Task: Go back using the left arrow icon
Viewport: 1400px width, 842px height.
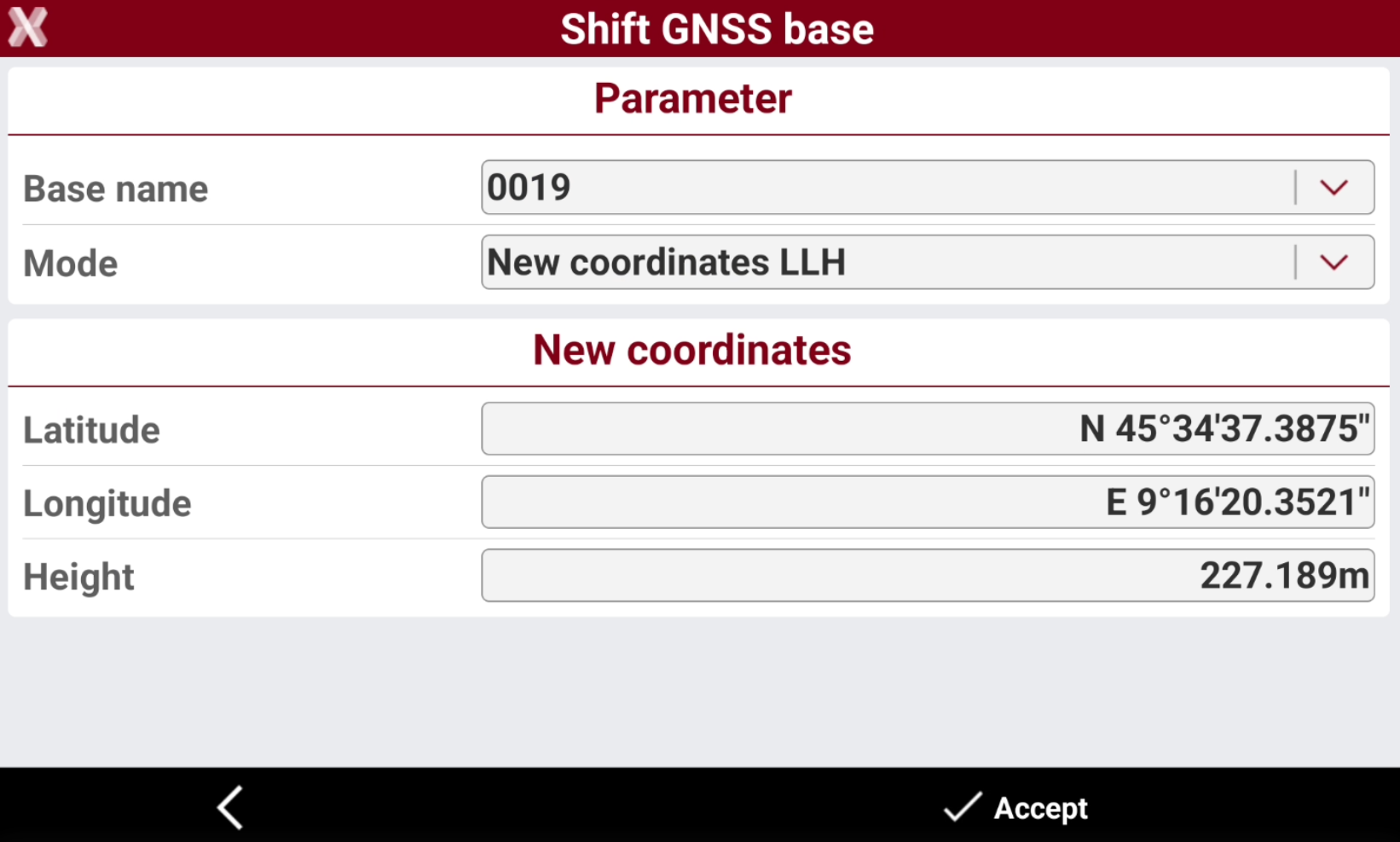Action: coord(230,807)
